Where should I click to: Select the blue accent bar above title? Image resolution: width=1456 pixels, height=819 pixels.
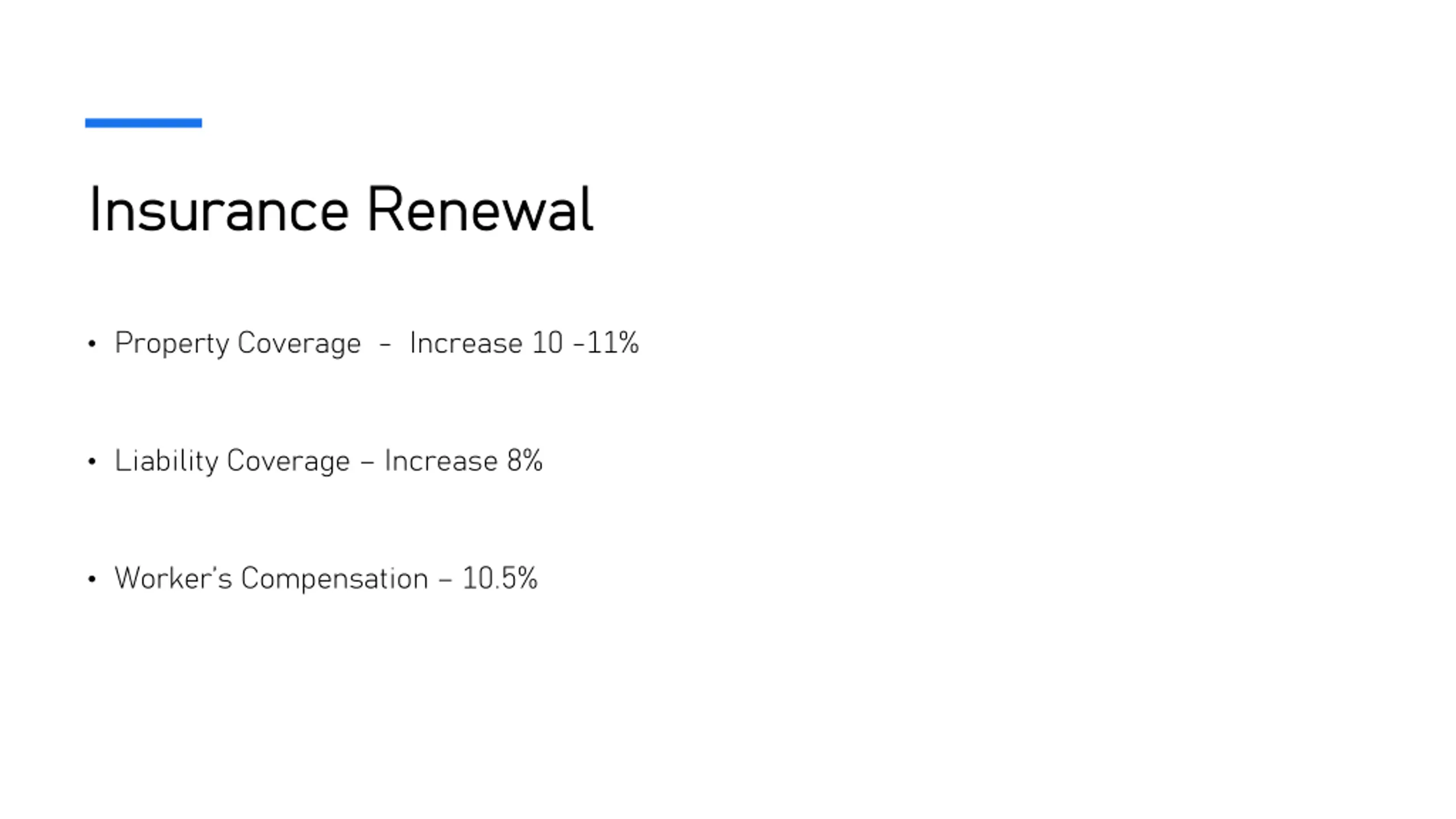143,123
